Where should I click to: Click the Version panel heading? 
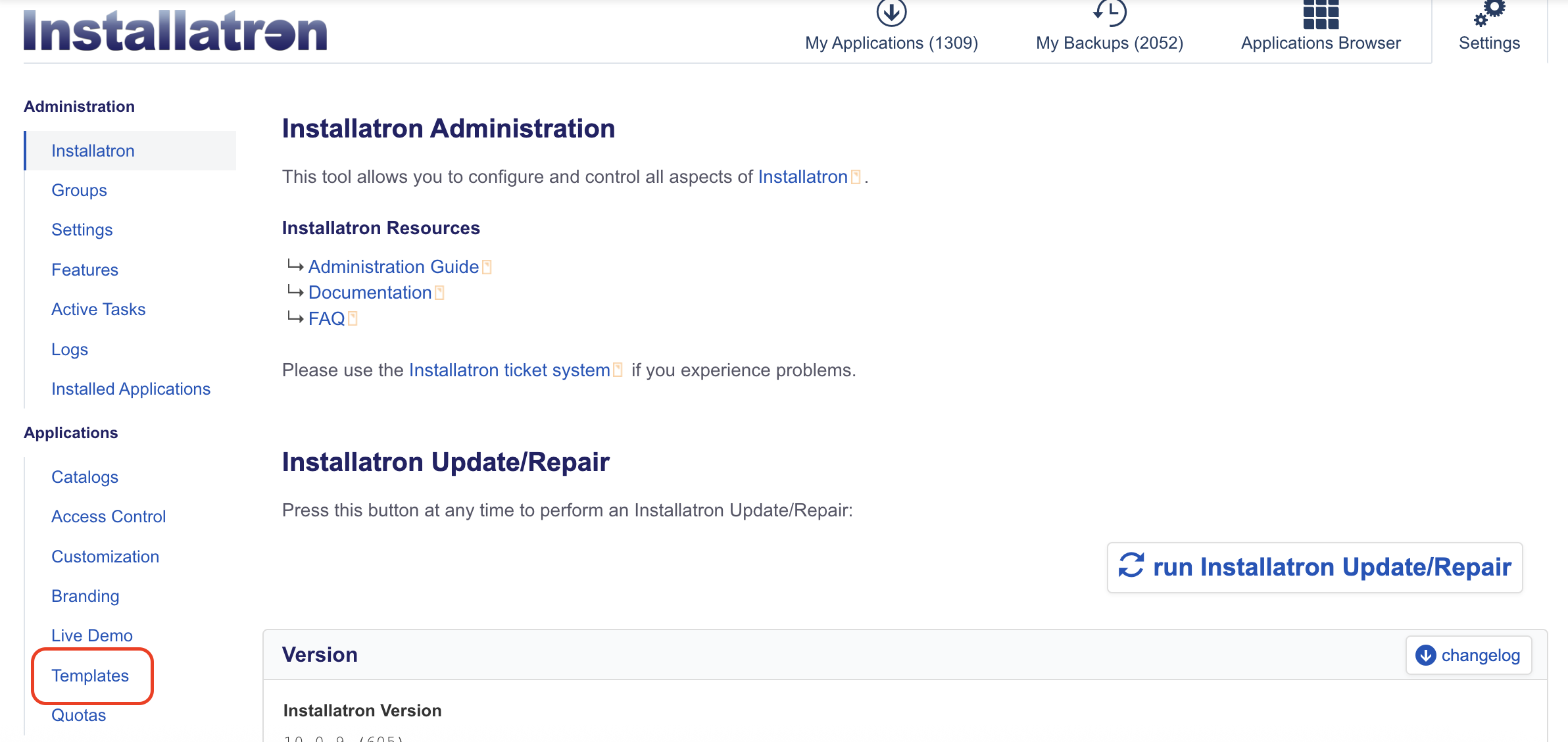coord(320,655)
